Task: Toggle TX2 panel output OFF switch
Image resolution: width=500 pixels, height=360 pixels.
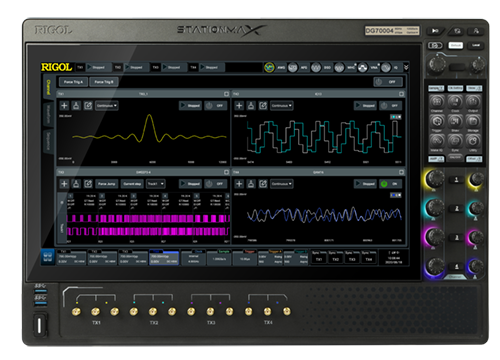Action: coord(391,106)
